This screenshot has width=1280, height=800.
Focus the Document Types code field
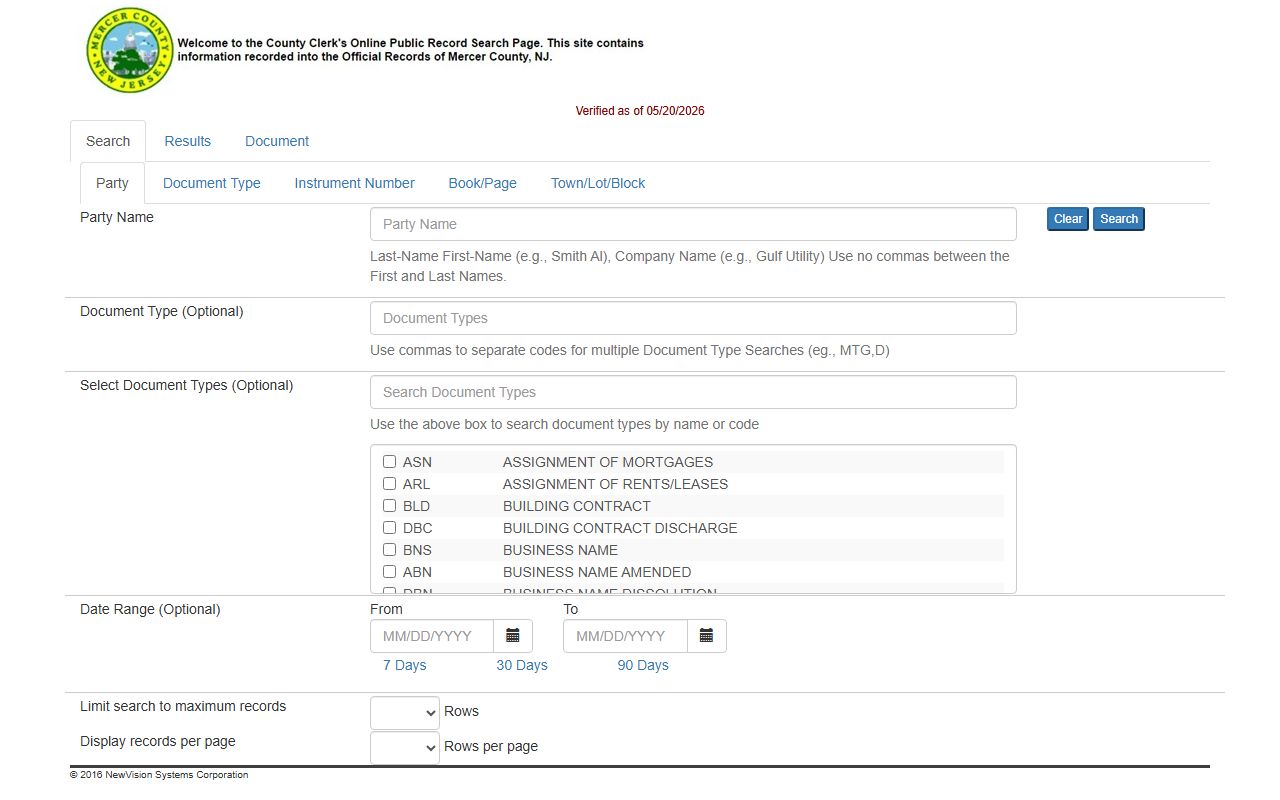[693, 318]
